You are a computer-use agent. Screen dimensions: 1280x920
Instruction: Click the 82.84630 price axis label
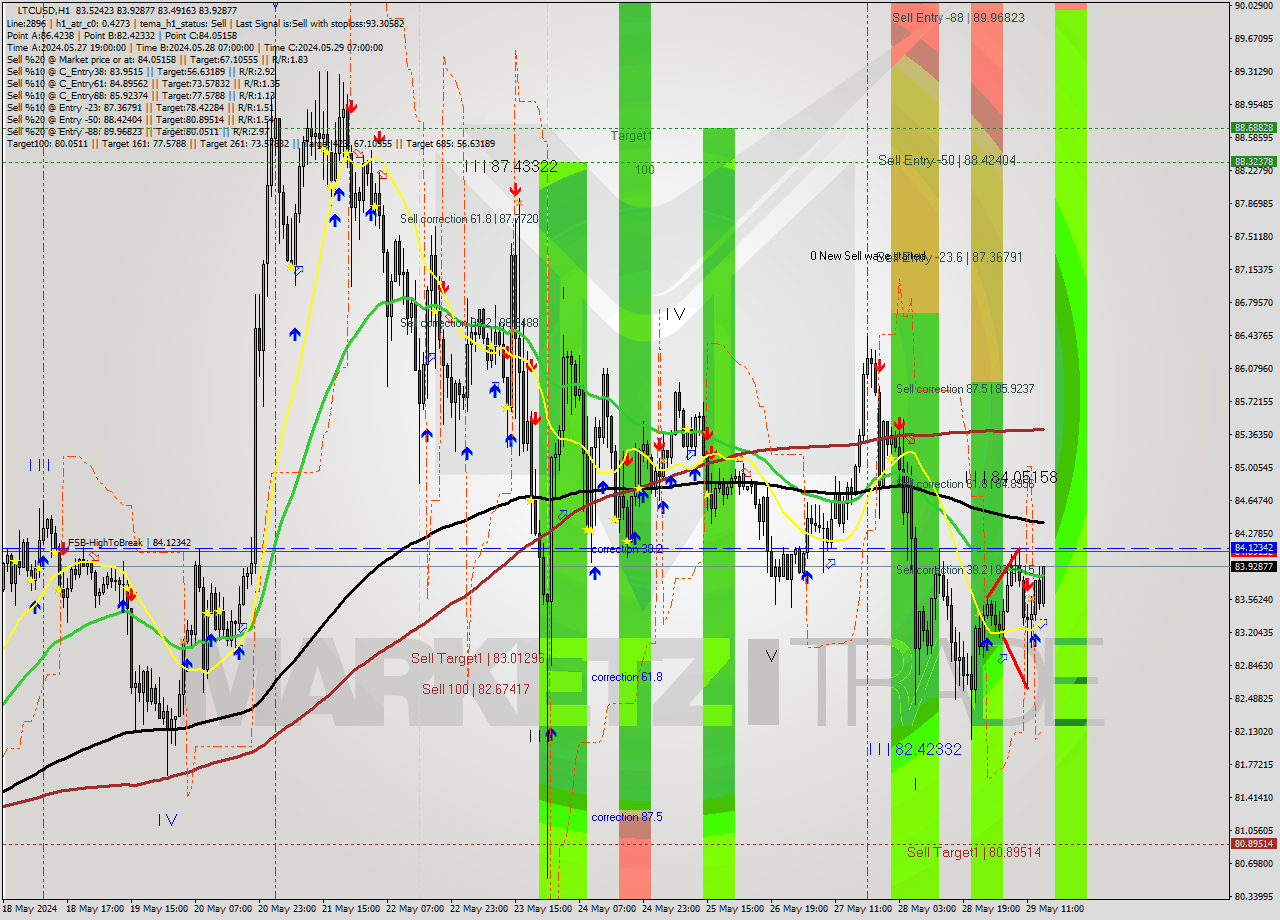click(1254, 665)
